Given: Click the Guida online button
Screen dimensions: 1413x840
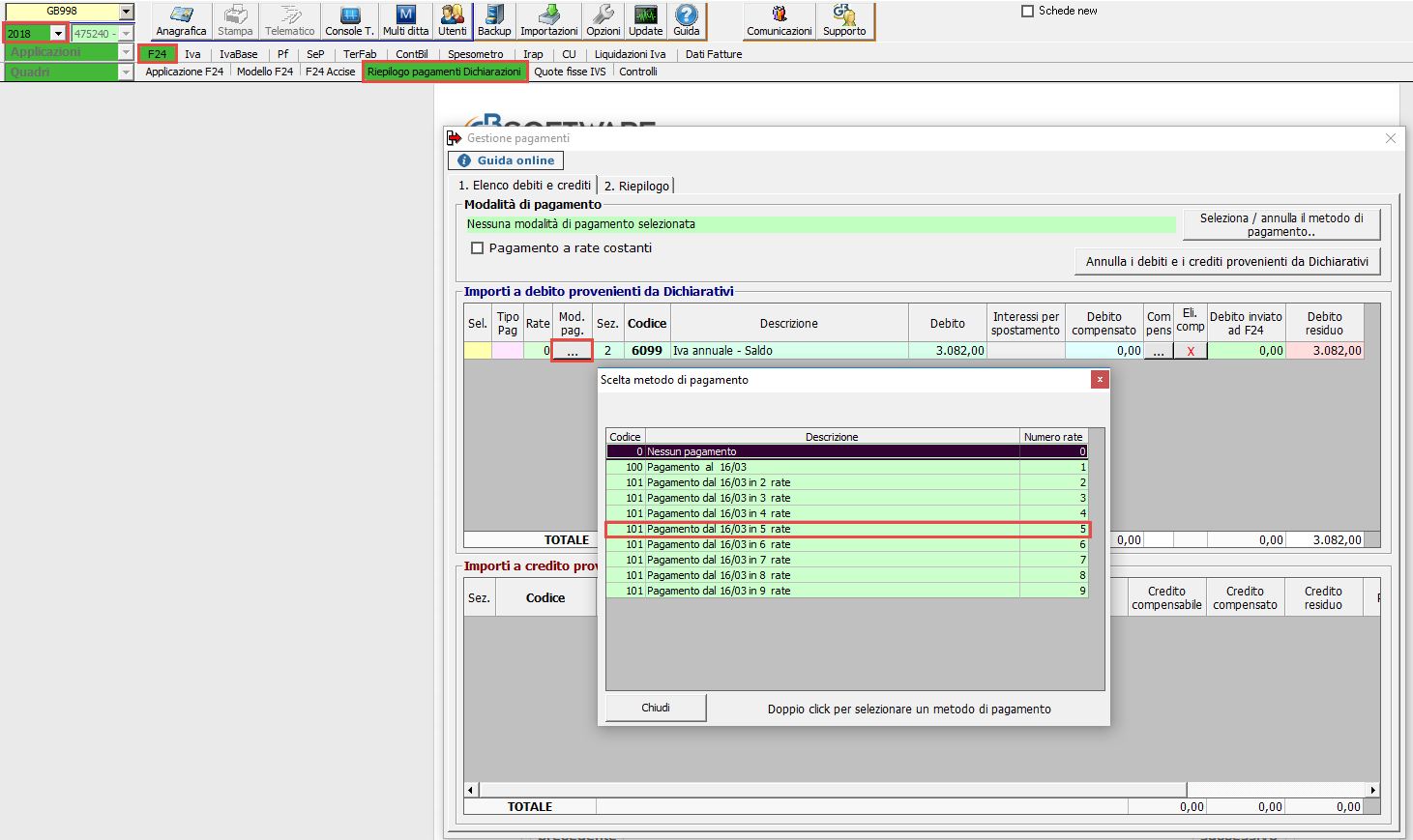Looking at the screenshot, I should pos(506,160).
